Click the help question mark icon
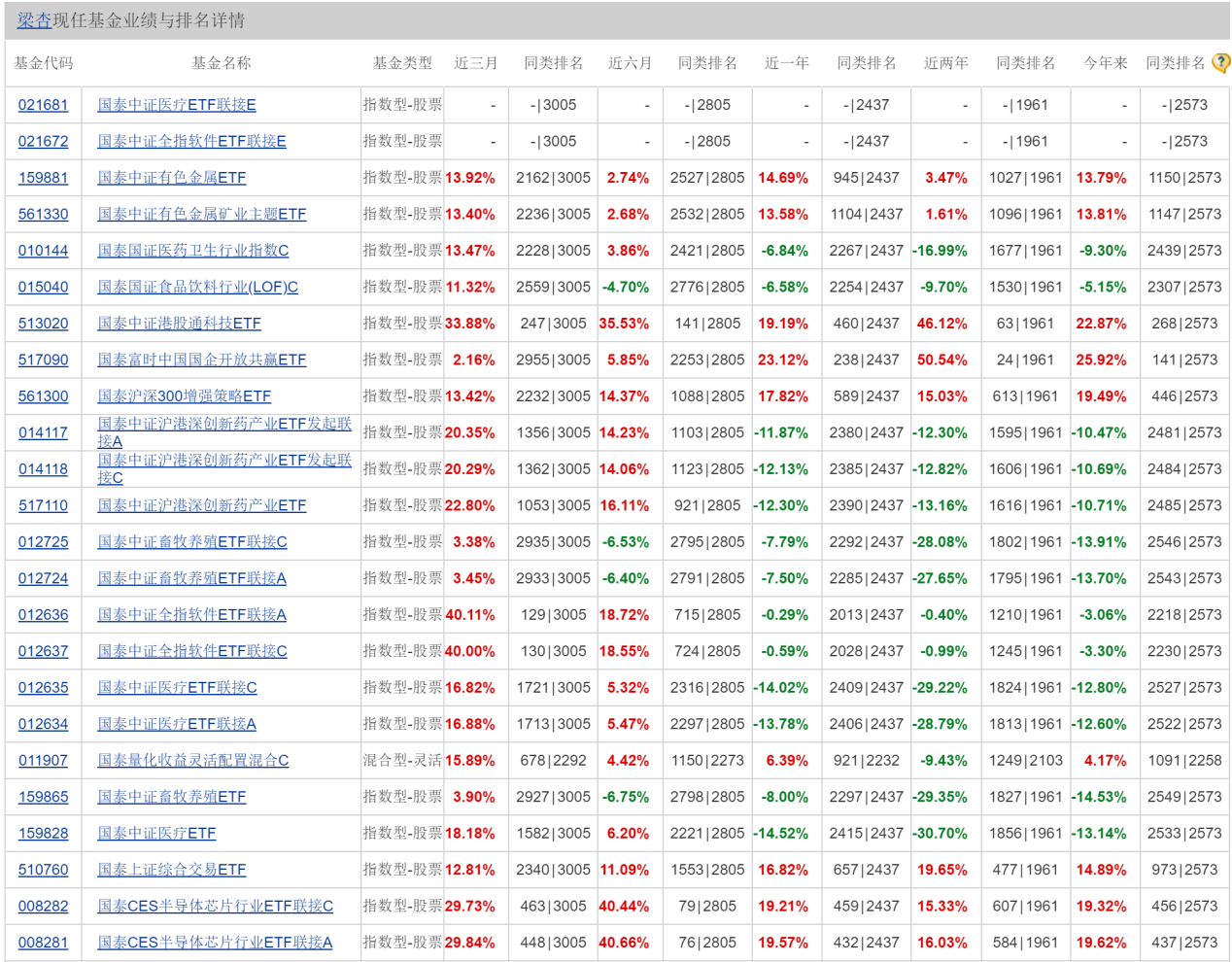 coord(1221,63)
